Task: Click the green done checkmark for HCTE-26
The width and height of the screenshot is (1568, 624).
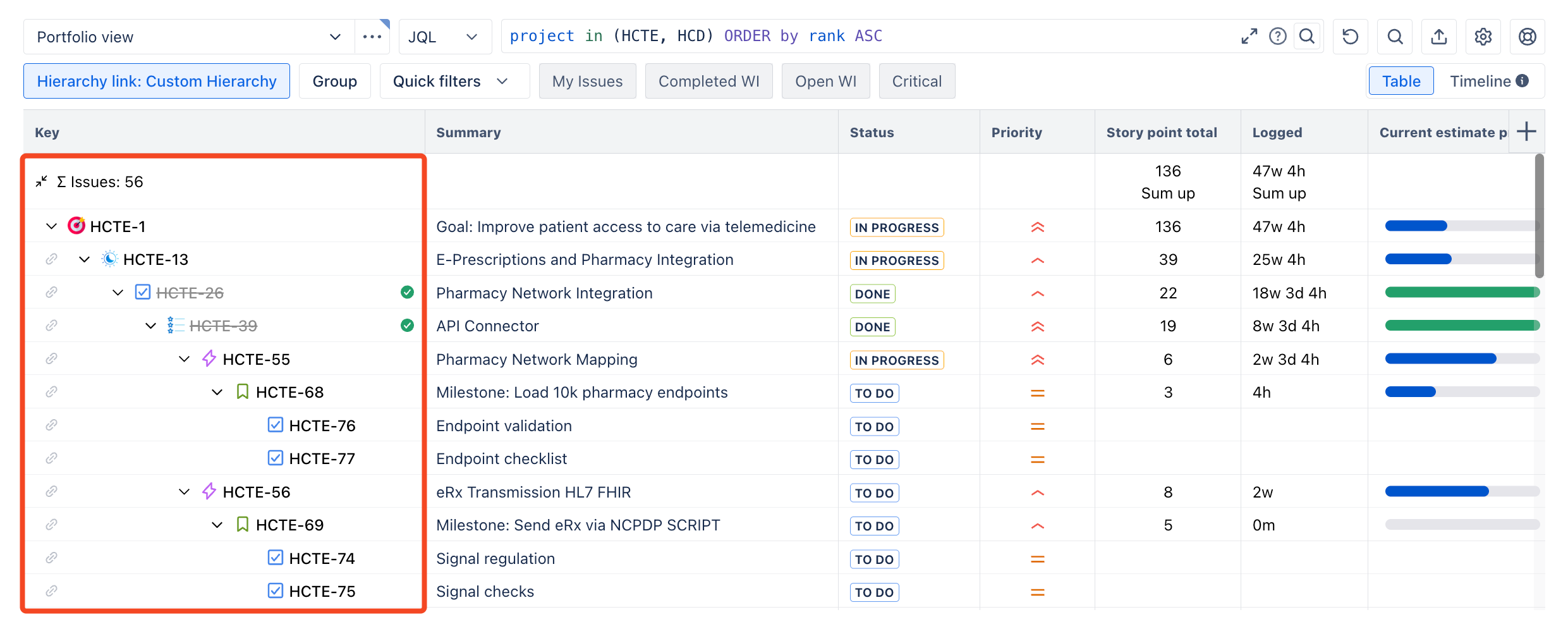Action: (x=407, y=292)
